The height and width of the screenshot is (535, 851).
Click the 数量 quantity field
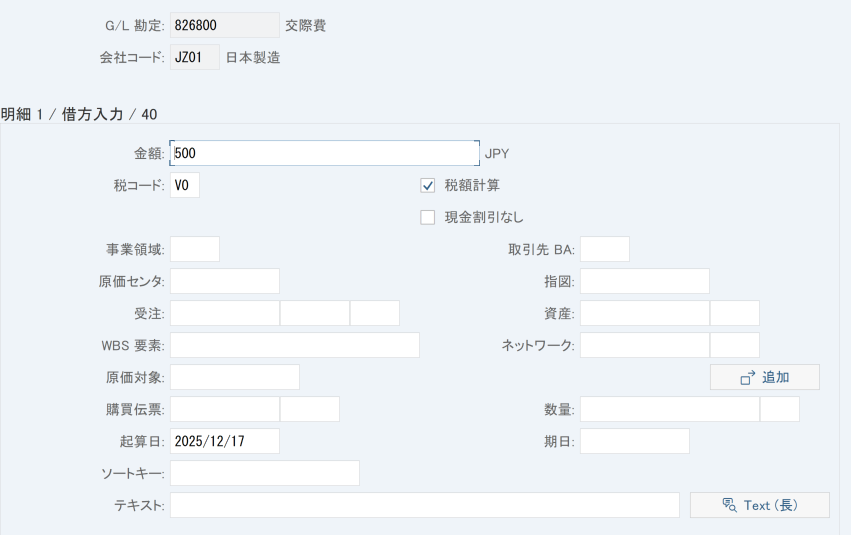(670, 409)
